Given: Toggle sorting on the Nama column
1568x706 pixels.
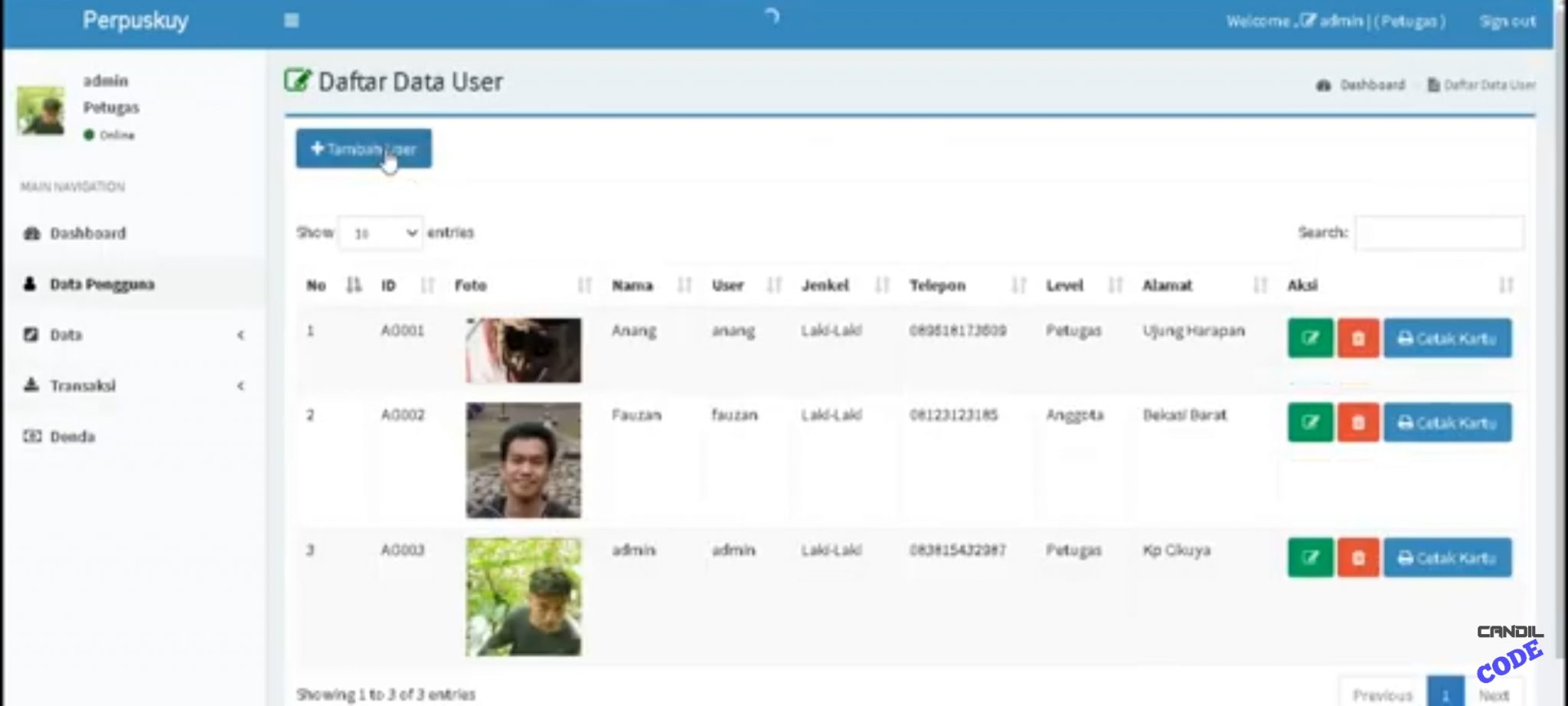Looking at the screenshot, I should (x=684, y=285).
